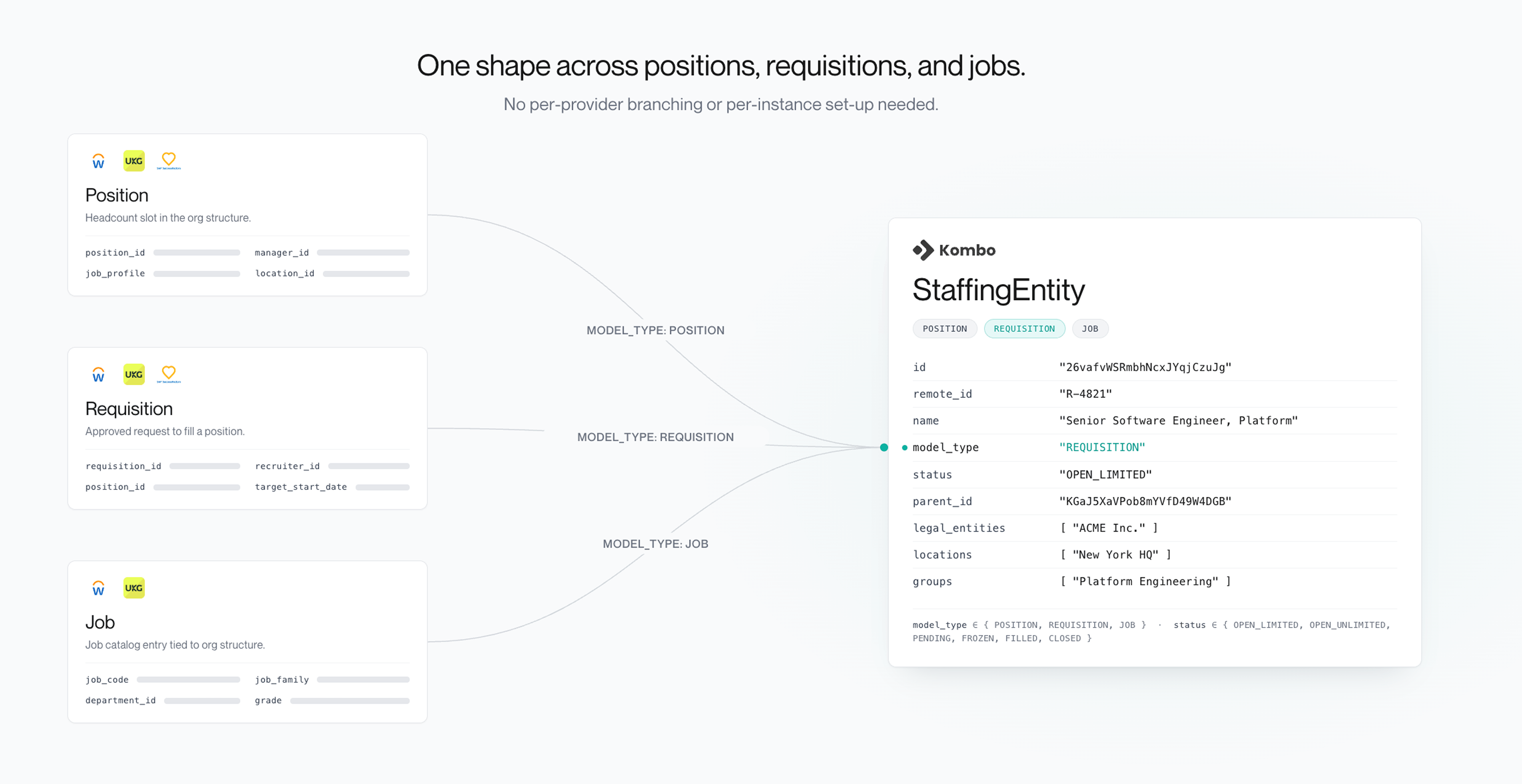Screen dimensions: 1522x784
Task: Click the parent_id field name
Action: (x=942, y=501)
